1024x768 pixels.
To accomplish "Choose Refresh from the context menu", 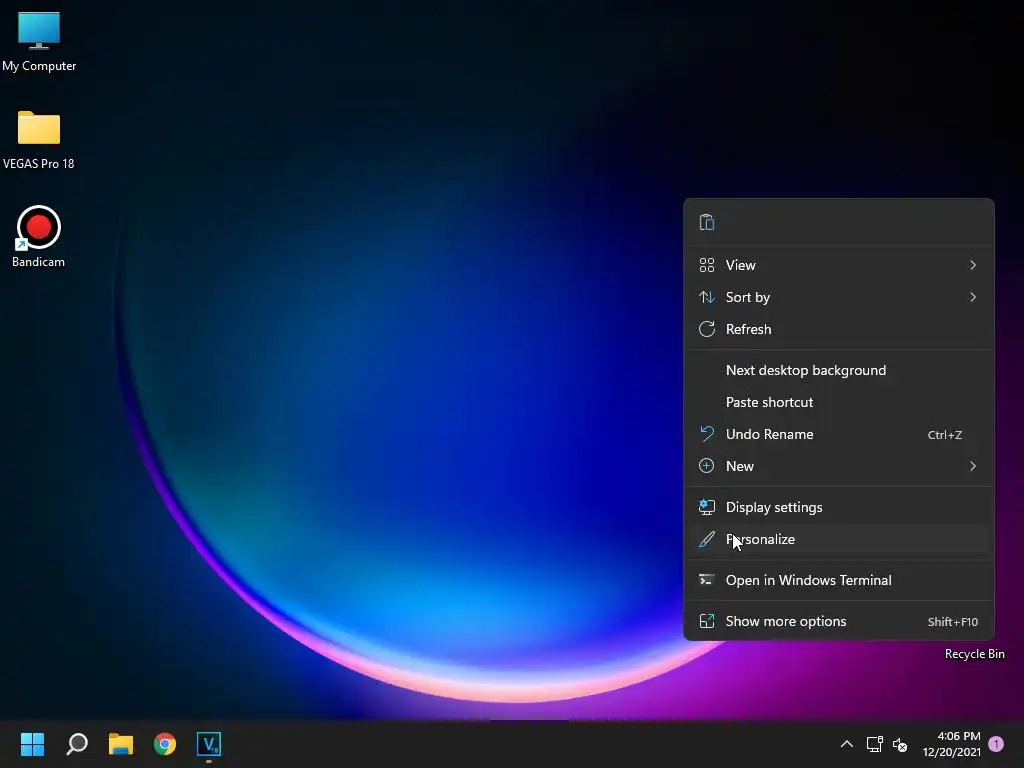I will point(839,329).
